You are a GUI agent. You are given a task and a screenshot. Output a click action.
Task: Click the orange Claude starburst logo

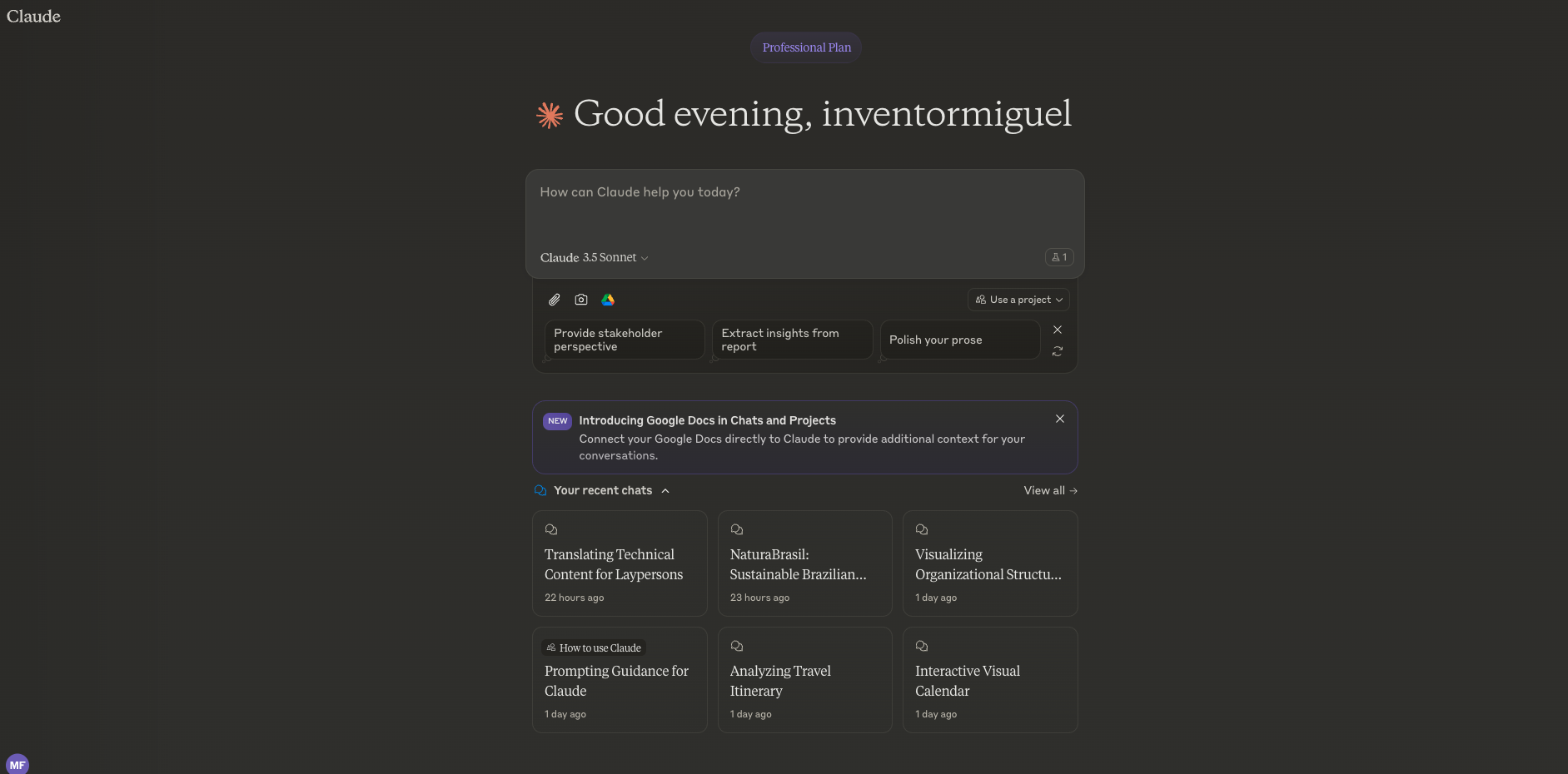point(550,115)
